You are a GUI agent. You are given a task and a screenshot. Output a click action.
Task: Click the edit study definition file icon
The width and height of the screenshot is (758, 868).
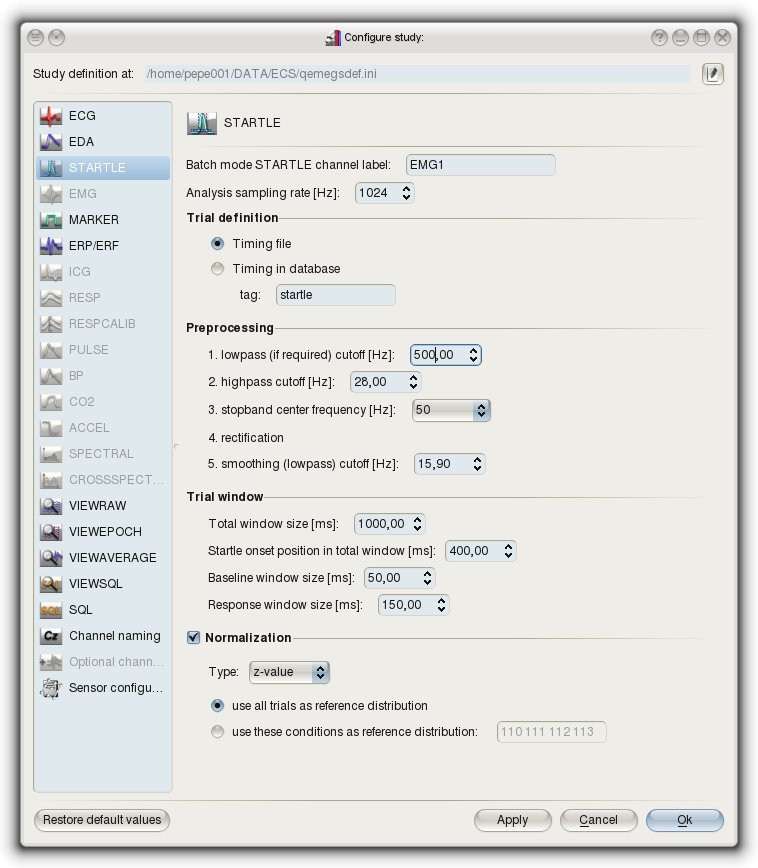712,74
